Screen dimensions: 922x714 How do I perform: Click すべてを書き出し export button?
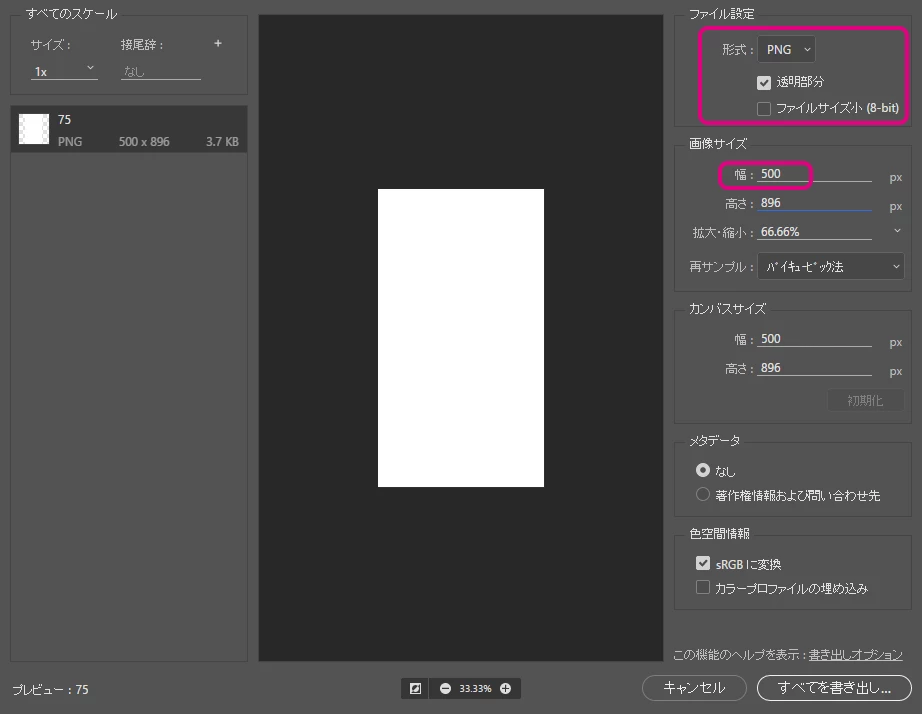coord(834,688)
